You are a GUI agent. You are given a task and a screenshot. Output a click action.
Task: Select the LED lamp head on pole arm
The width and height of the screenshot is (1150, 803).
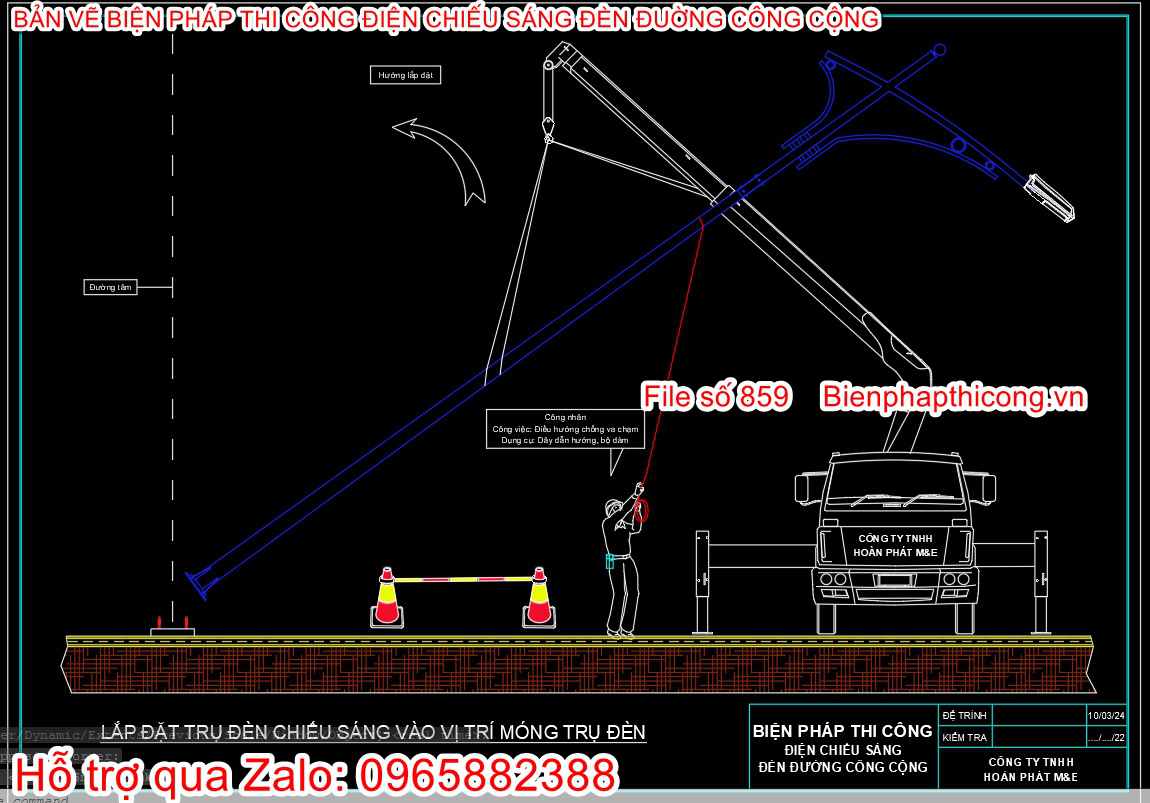pos(1050,197)
